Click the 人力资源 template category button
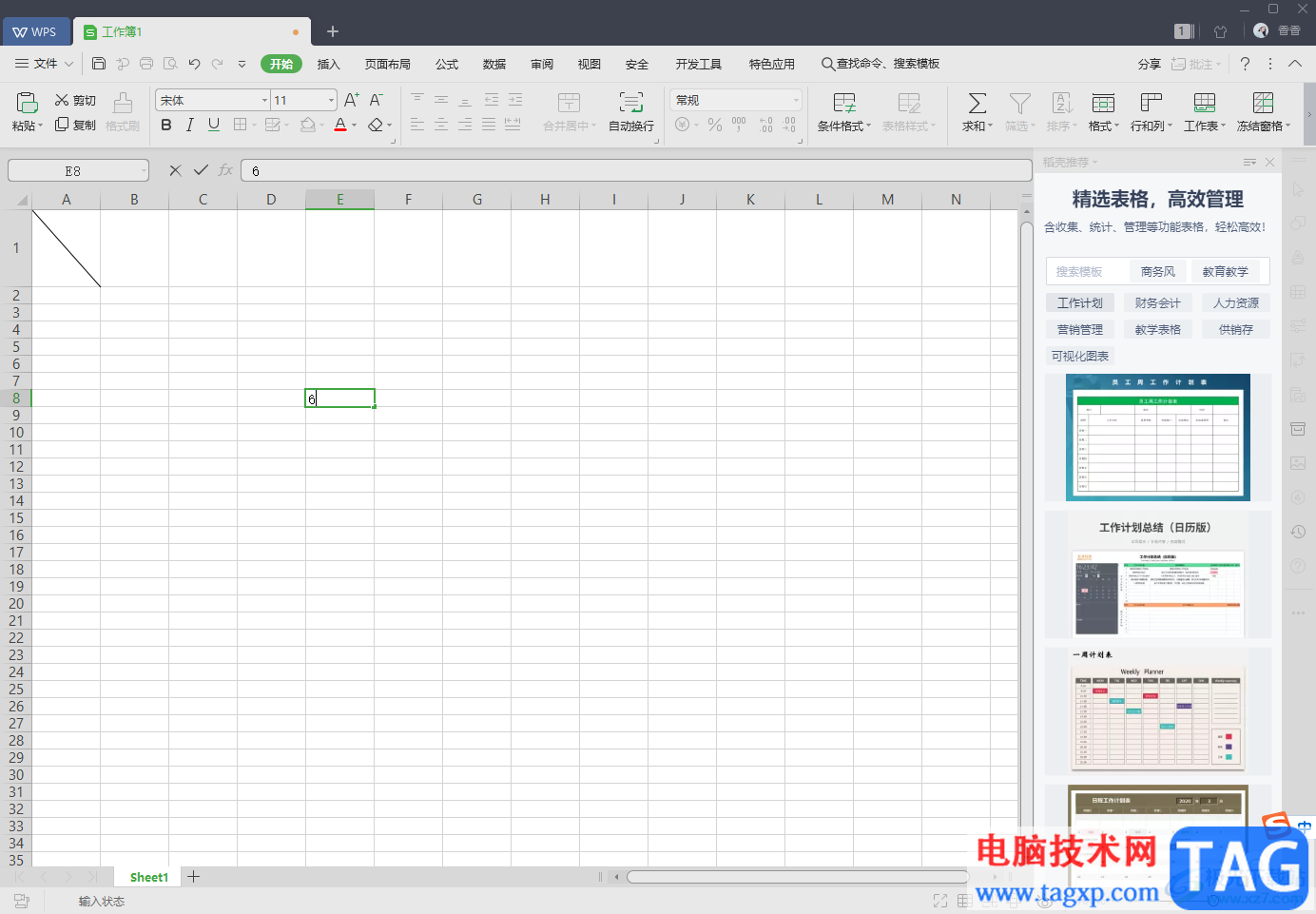This screenshot has width=1316, height=914. pos(1236,302)
